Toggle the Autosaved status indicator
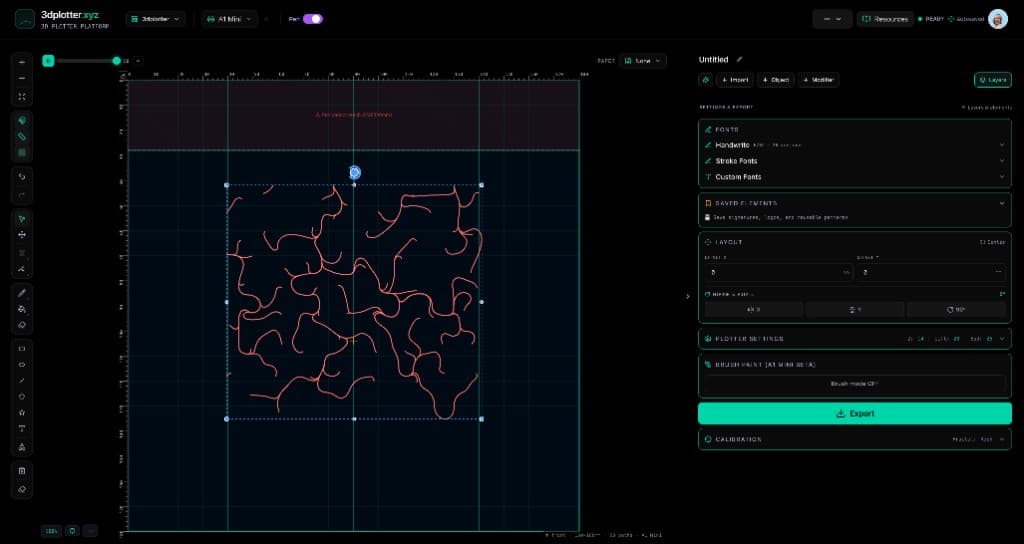This screenshot has width=1024, height=544. coord(966,19)
